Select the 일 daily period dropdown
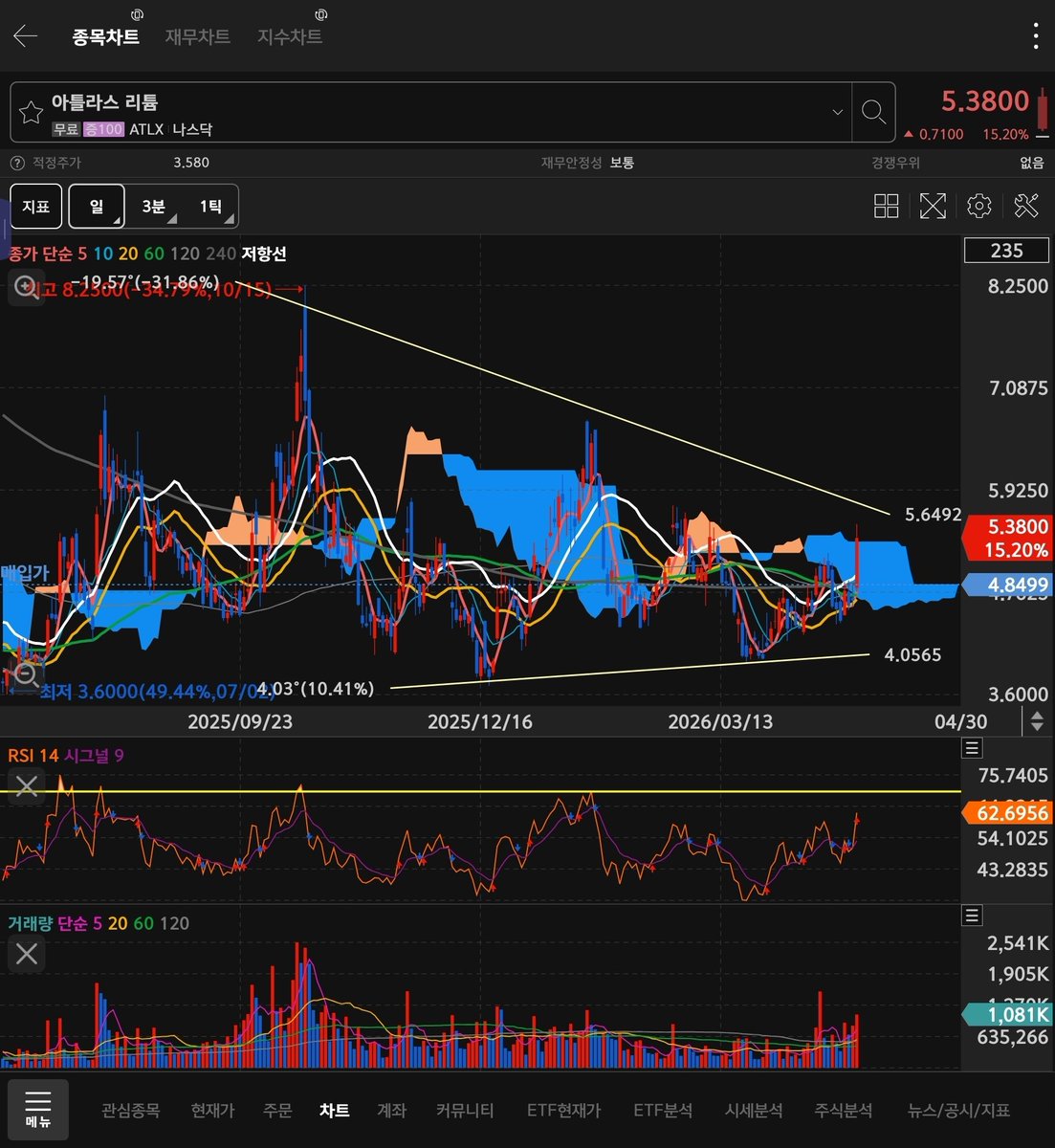 point(97,206)
